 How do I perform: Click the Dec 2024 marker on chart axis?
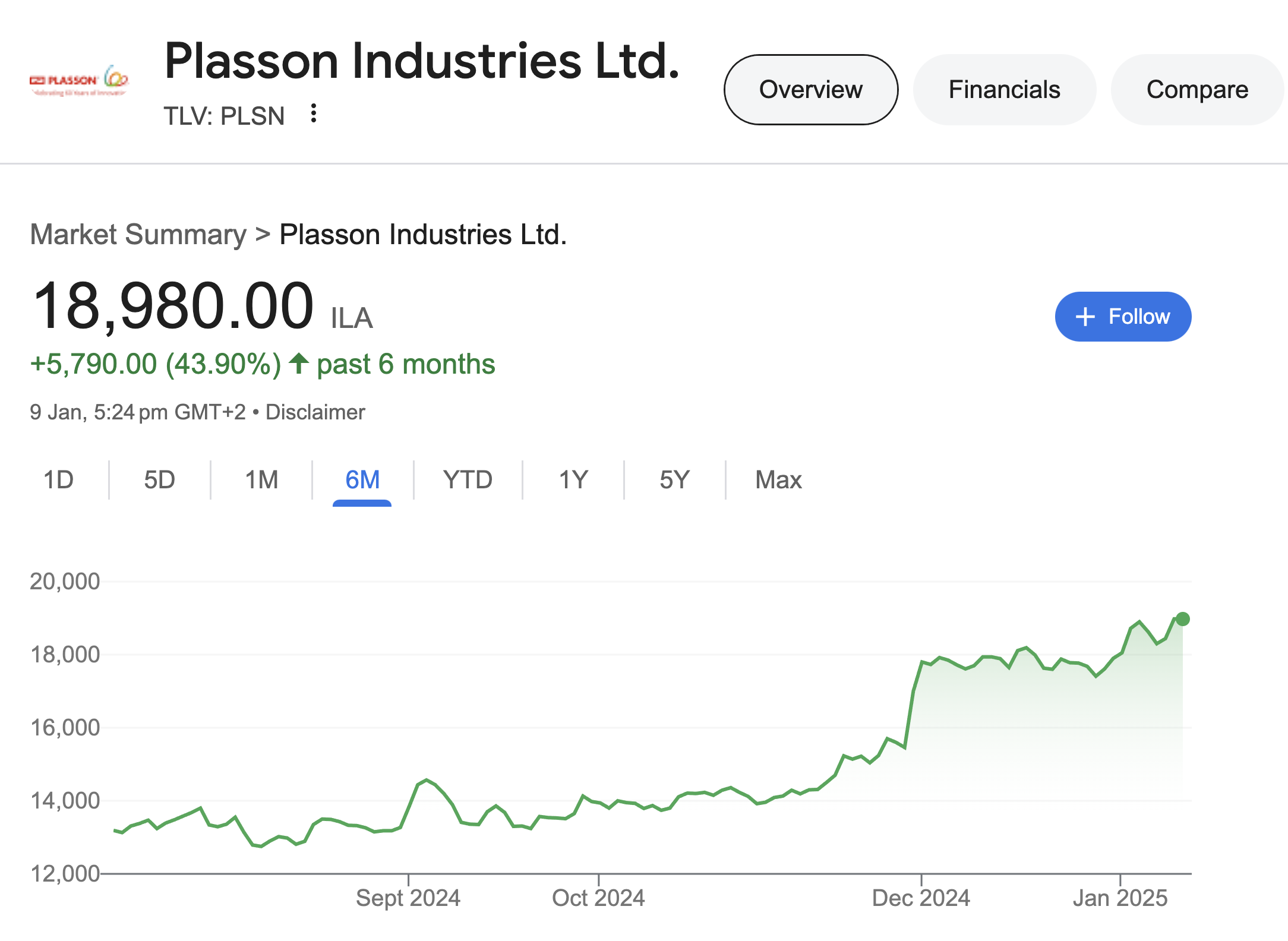click(921, 898)
